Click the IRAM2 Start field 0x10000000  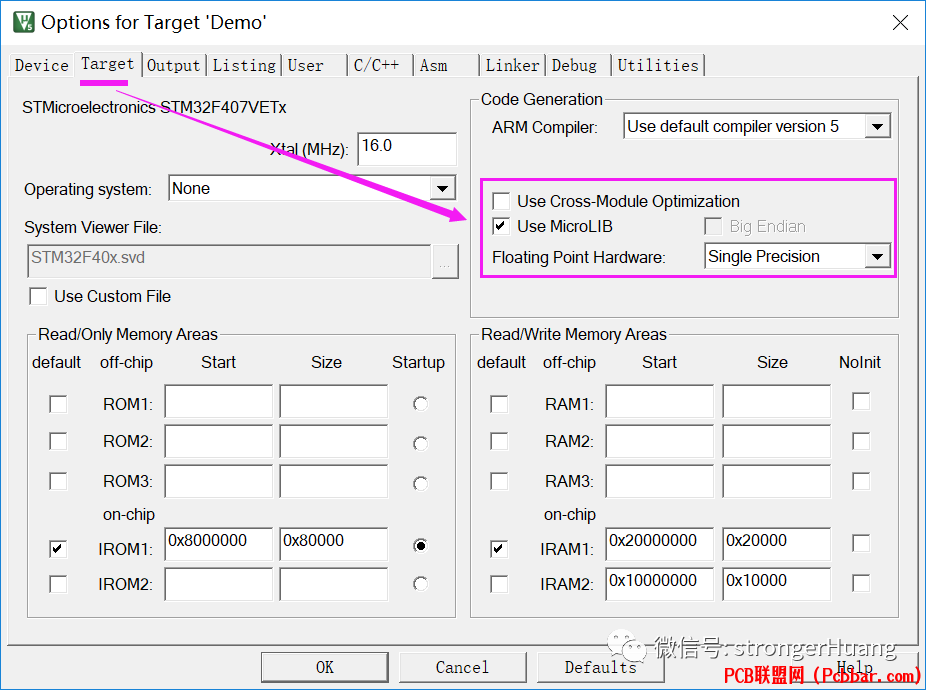coord(660,584)
